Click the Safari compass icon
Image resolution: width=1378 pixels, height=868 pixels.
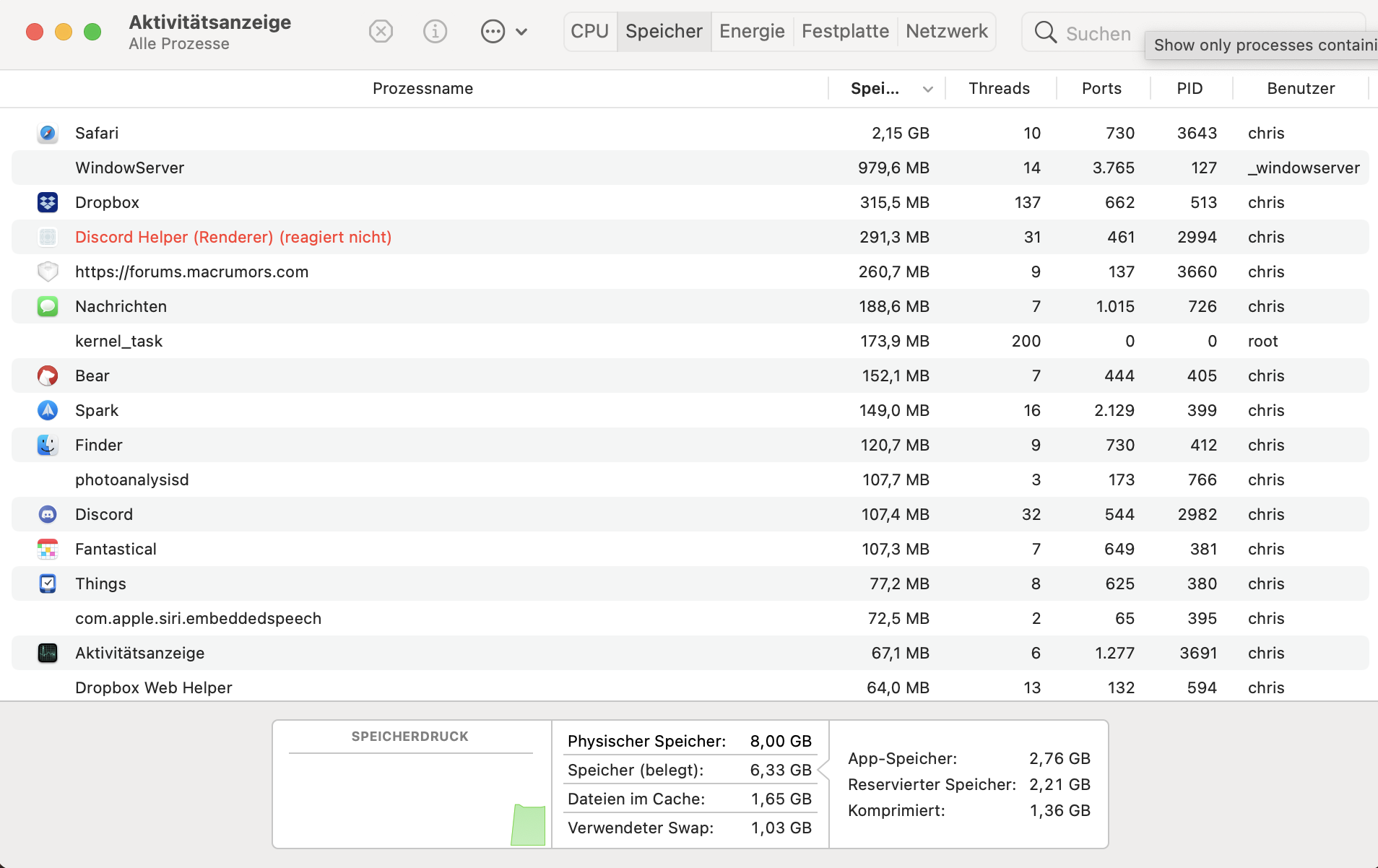(48, 133)
